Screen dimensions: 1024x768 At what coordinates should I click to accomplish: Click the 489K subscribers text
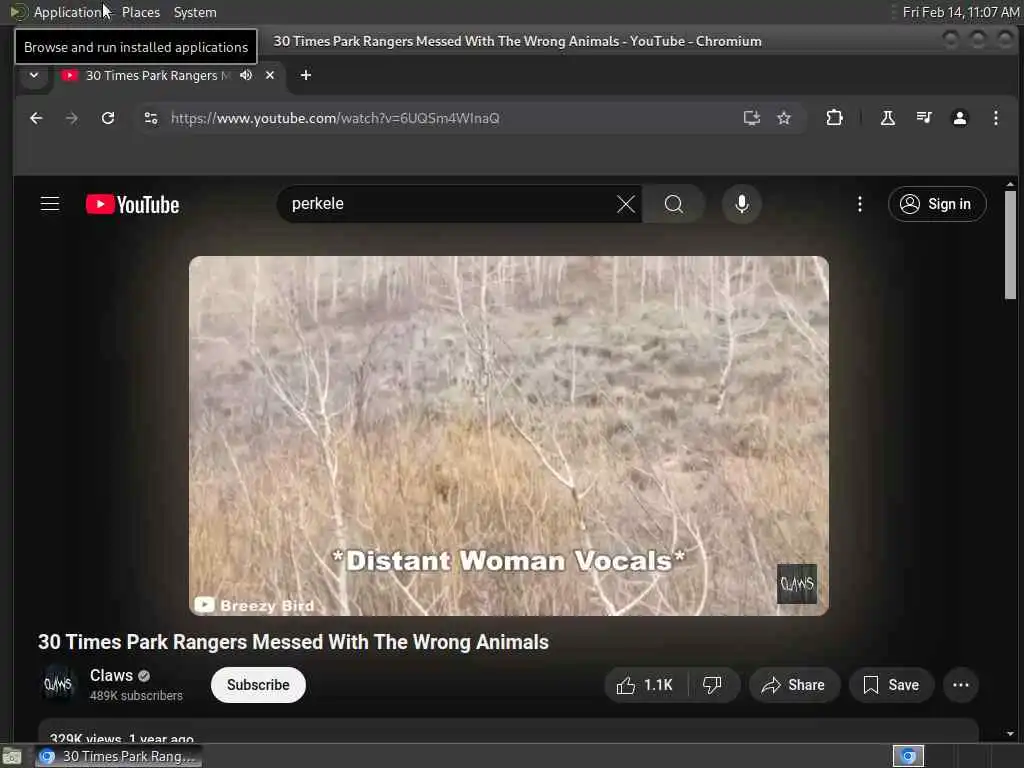pyautogui.click(x=136, y=696)
